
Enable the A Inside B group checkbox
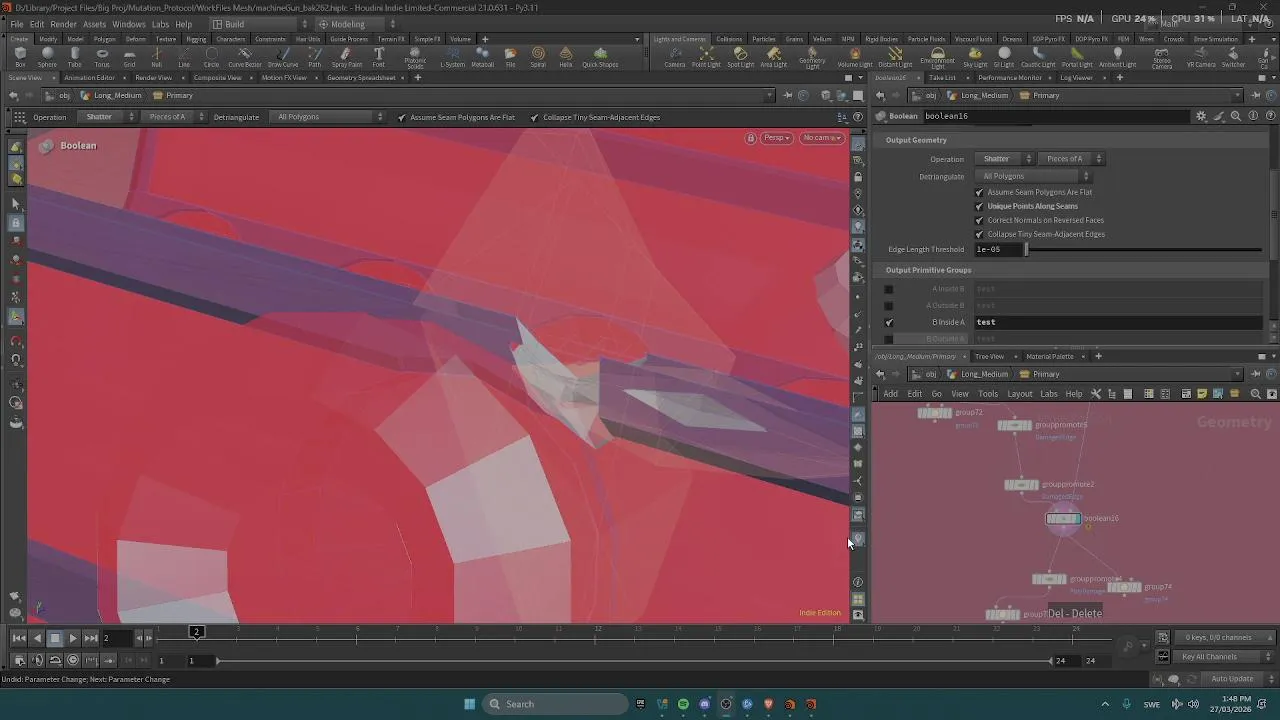pos(889,289)
